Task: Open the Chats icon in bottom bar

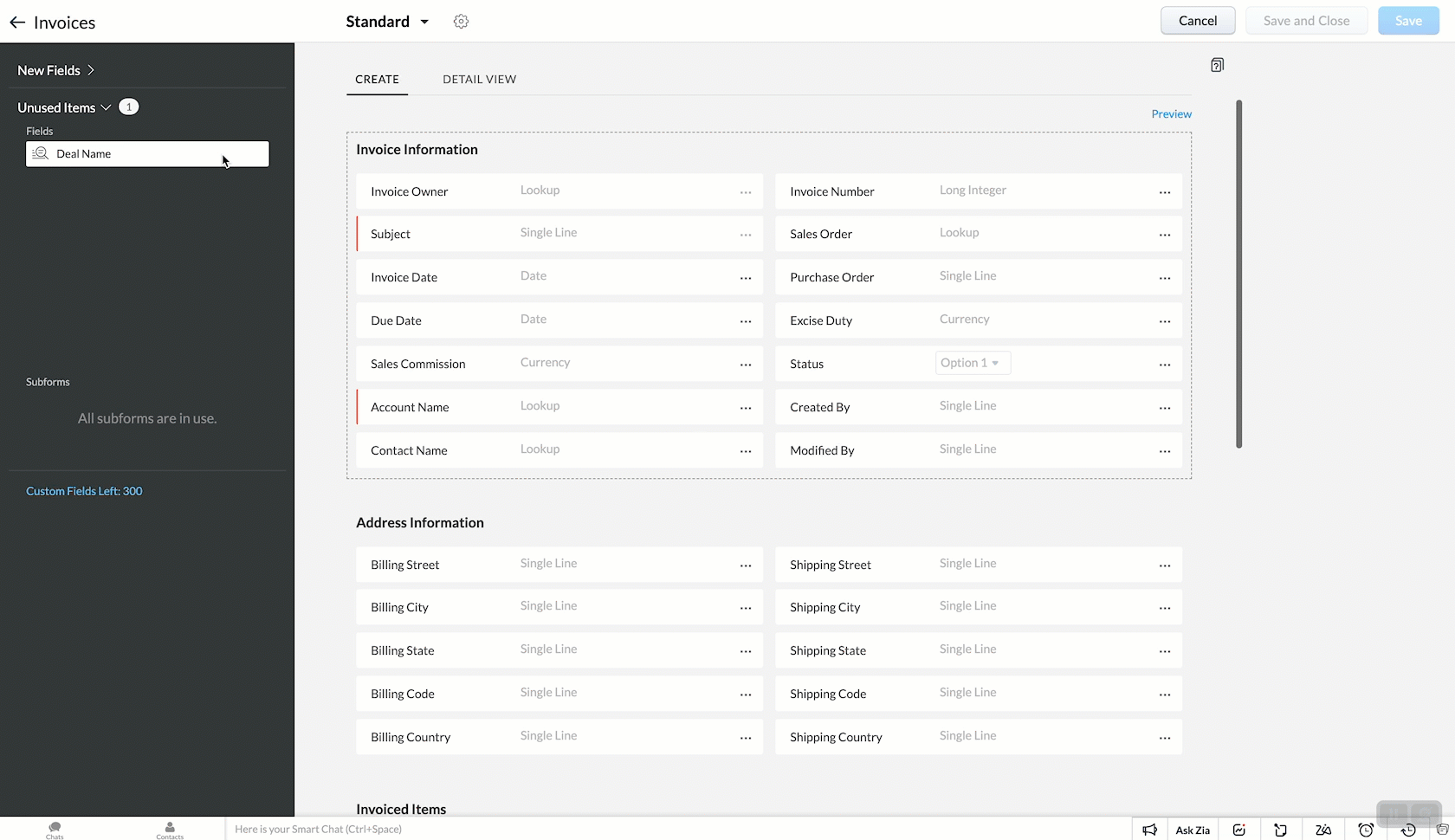Action: [55, 829]
